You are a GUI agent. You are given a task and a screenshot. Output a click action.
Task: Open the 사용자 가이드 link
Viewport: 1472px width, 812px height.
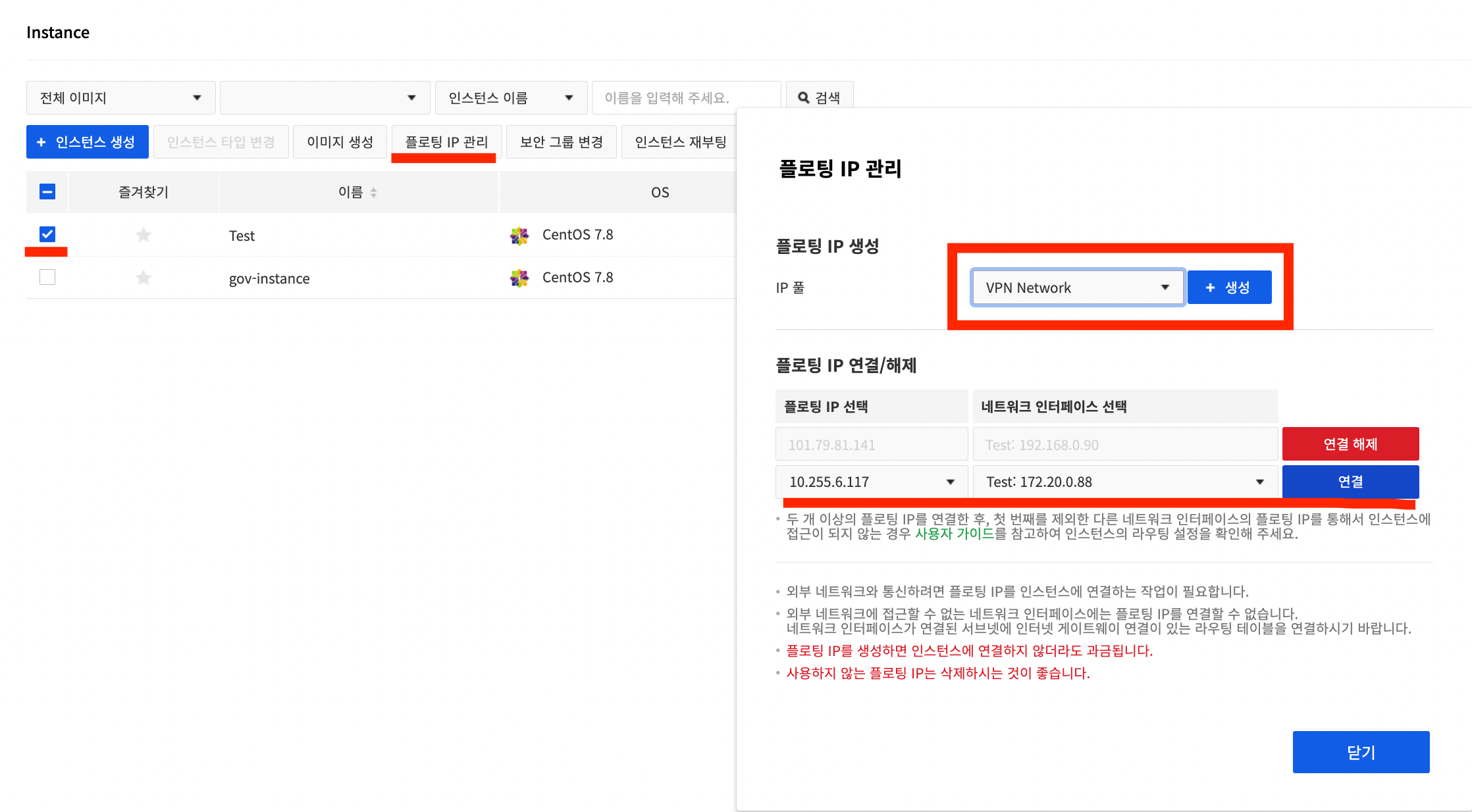tap(954, 534)
